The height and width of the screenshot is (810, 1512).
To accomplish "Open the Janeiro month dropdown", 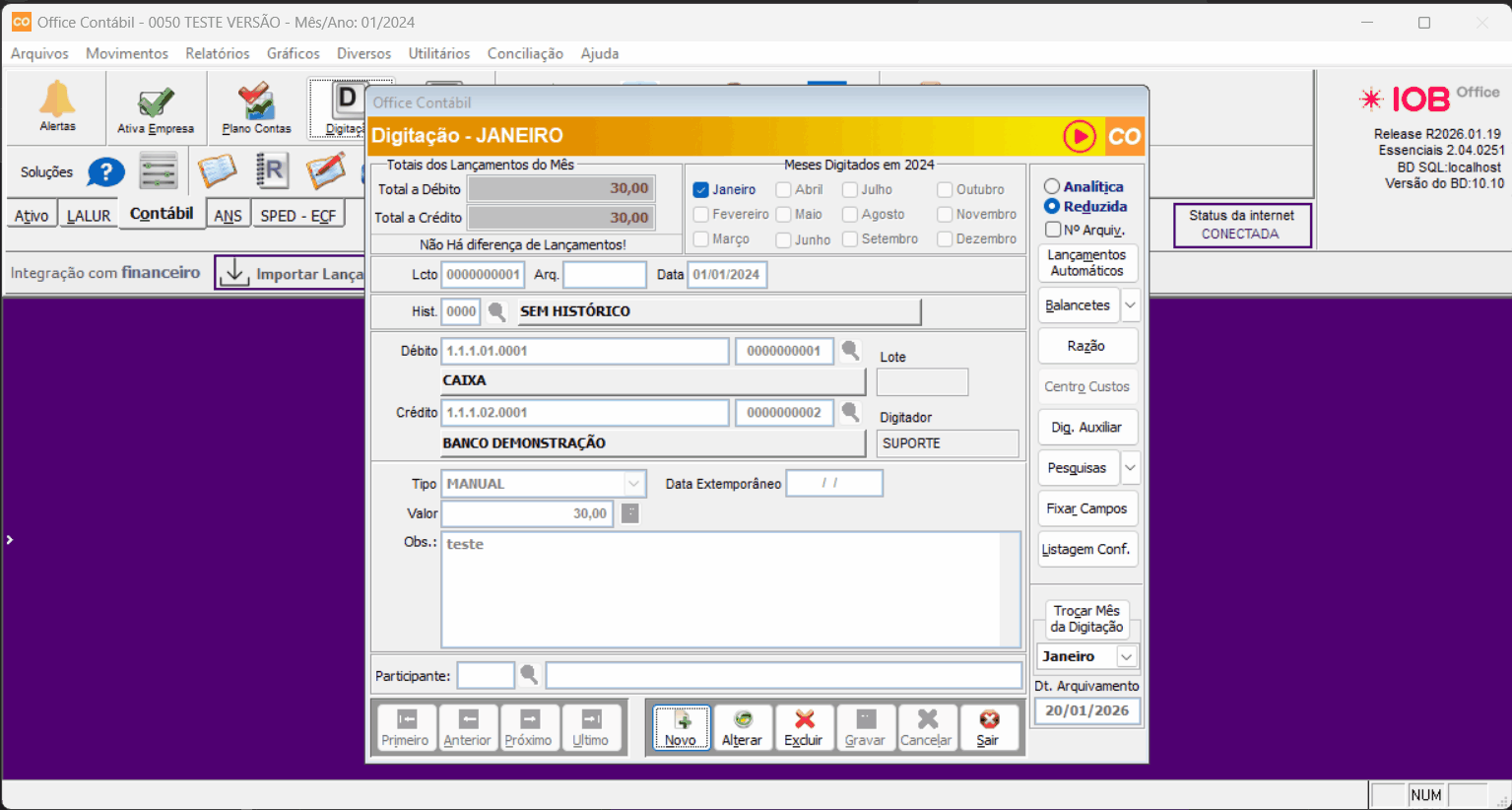I will tap(1127, 656).
